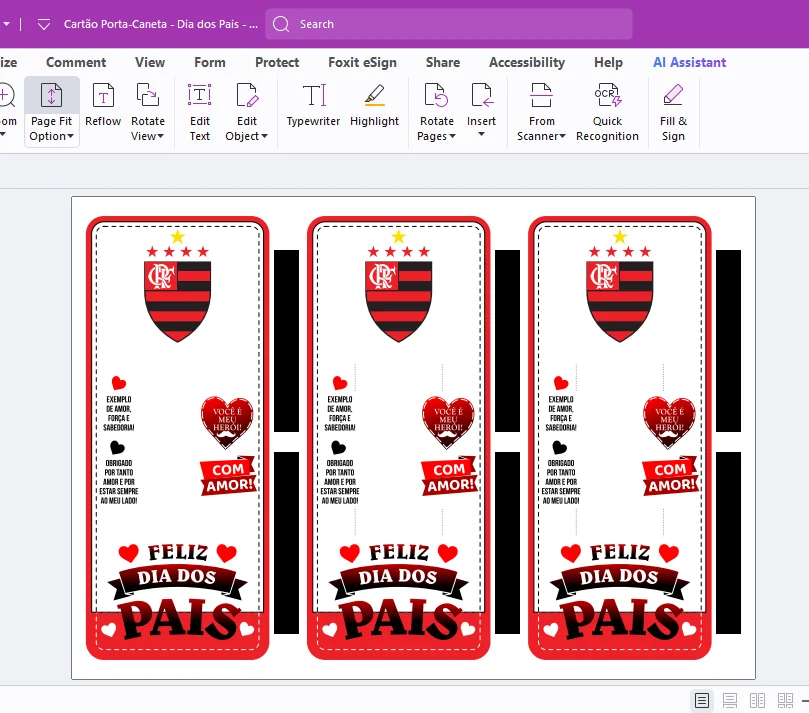Select the Typewriter tool

click(313, 105)
